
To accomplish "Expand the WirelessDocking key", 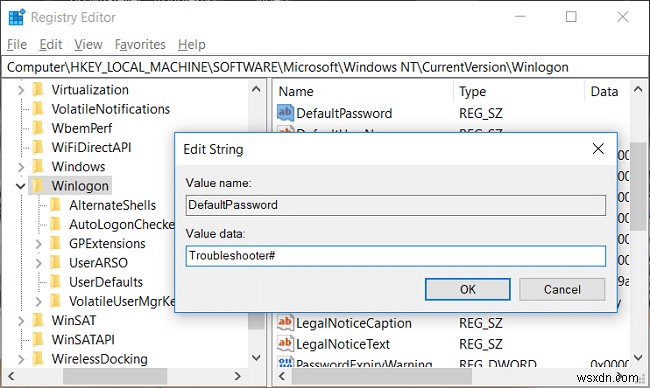I will pyautogui.click(x=21, y=359).
